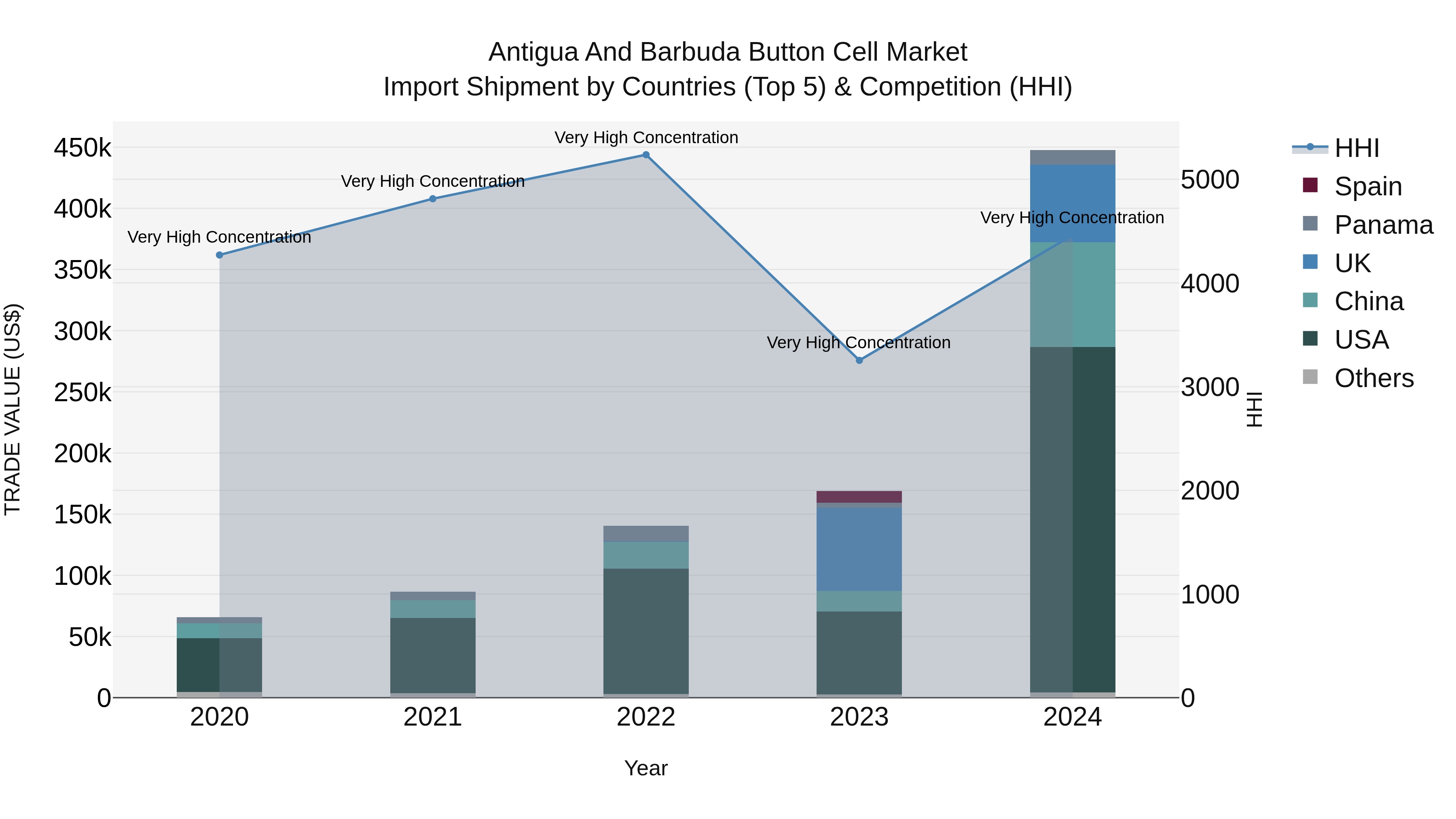The width and height of the screenshot is (1456, 819).
Task: Click the 2023 x-axis label
Action: pos(859,717)
